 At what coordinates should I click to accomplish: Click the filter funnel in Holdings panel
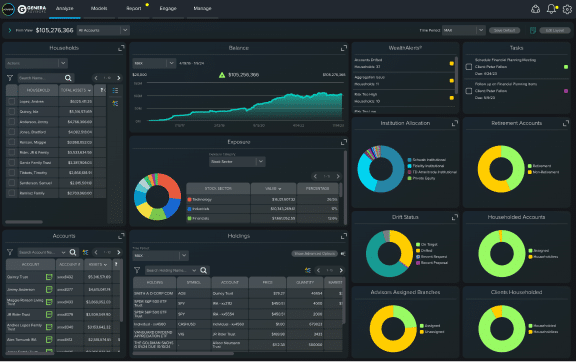point(137,270)
